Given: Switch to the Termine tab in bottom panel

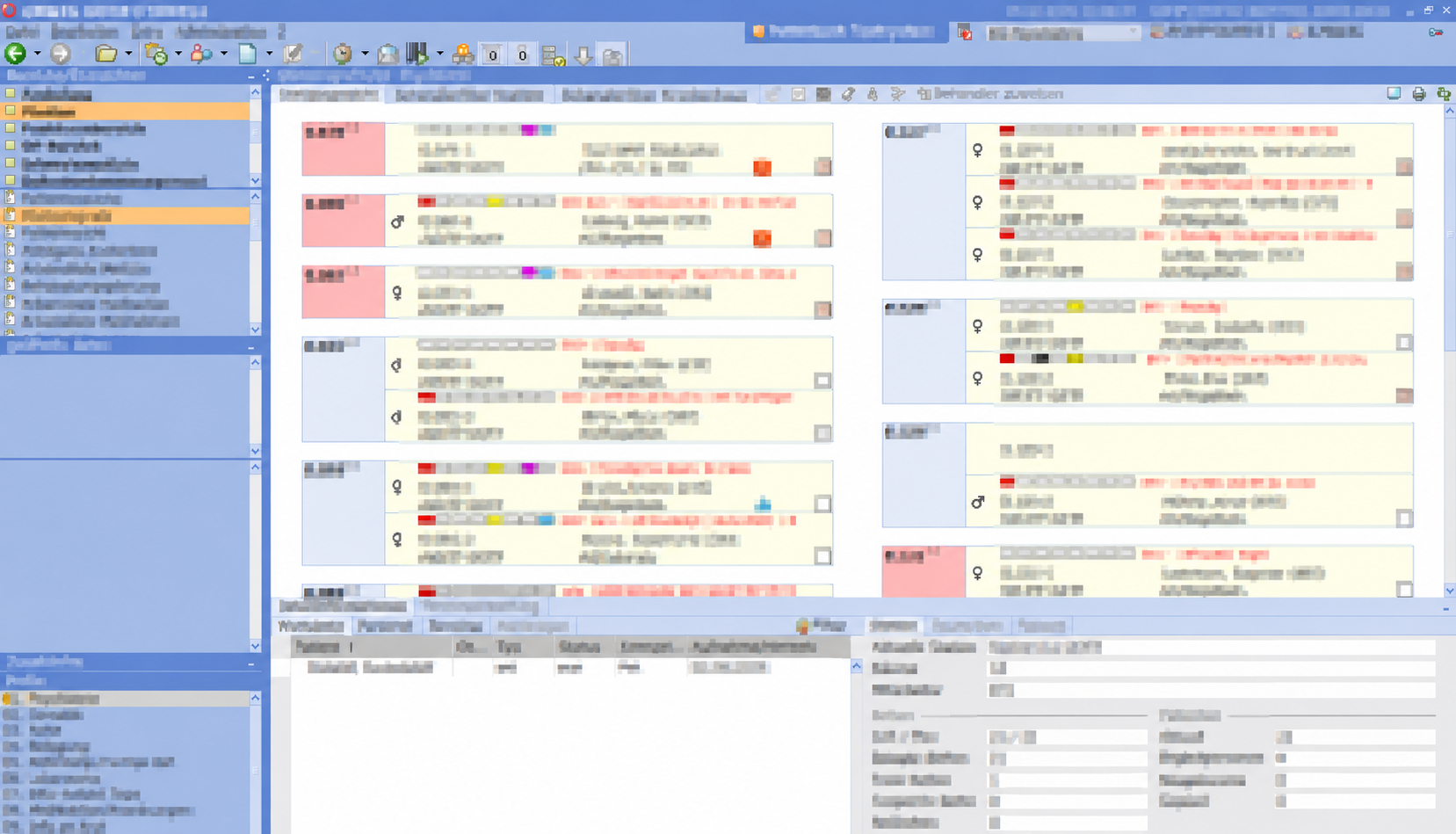Looking at the screenshot, I should 455,626.
